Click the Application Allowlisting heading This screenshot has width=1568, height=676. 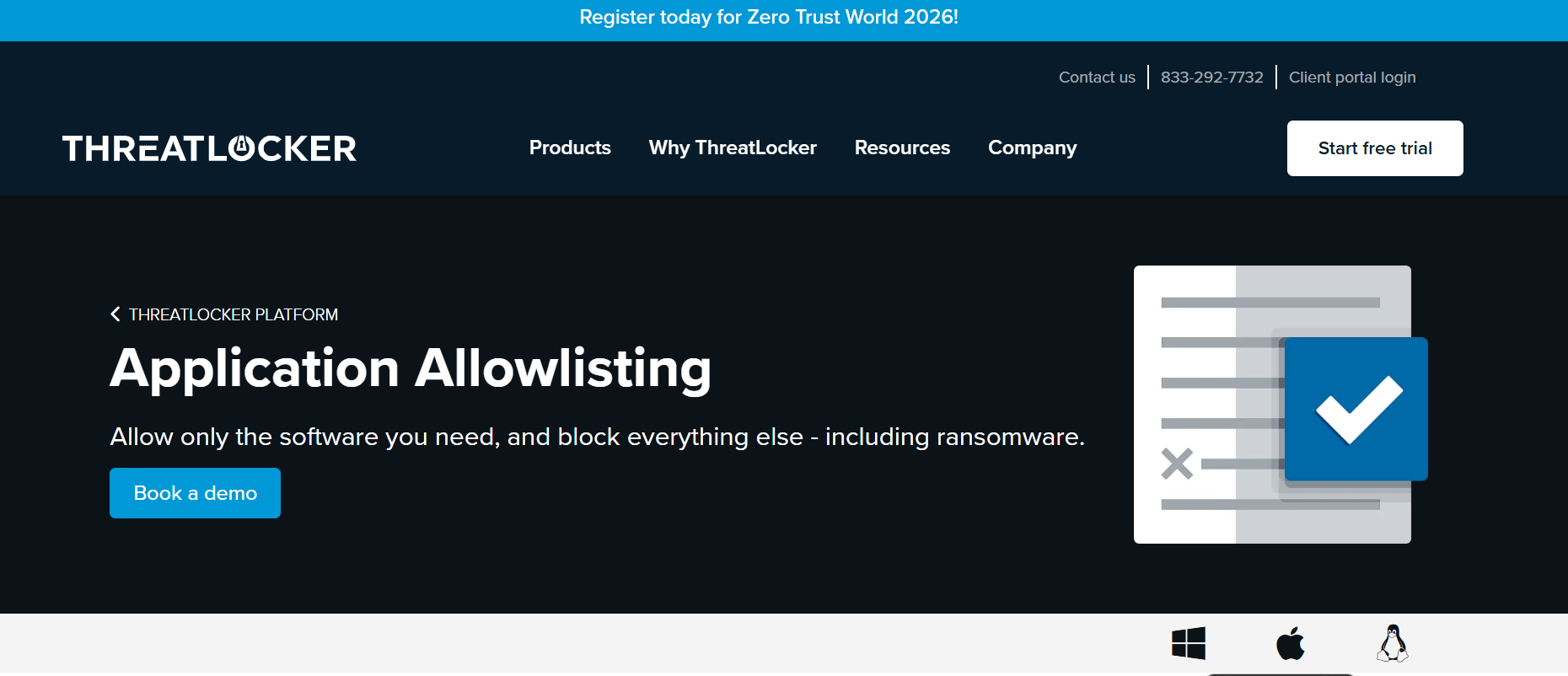coord(411,368)
